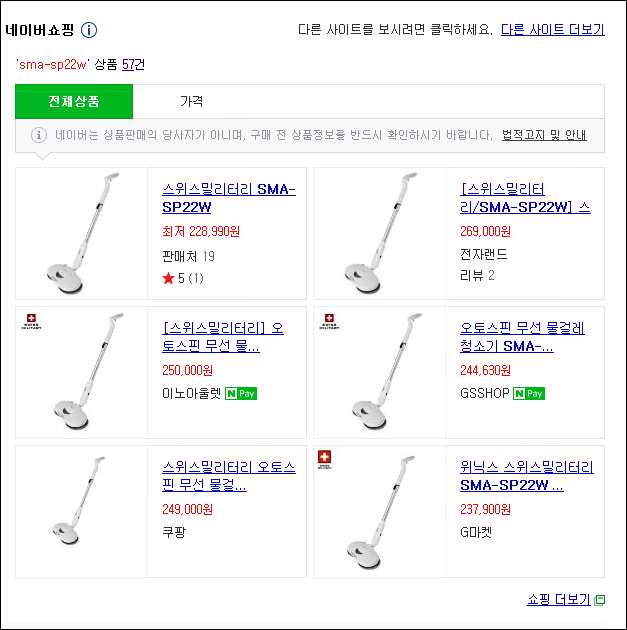Switch to the 가격 tab
Image resolution: width=627 pixels, height=630 pixels.
(x=192, y=101)
